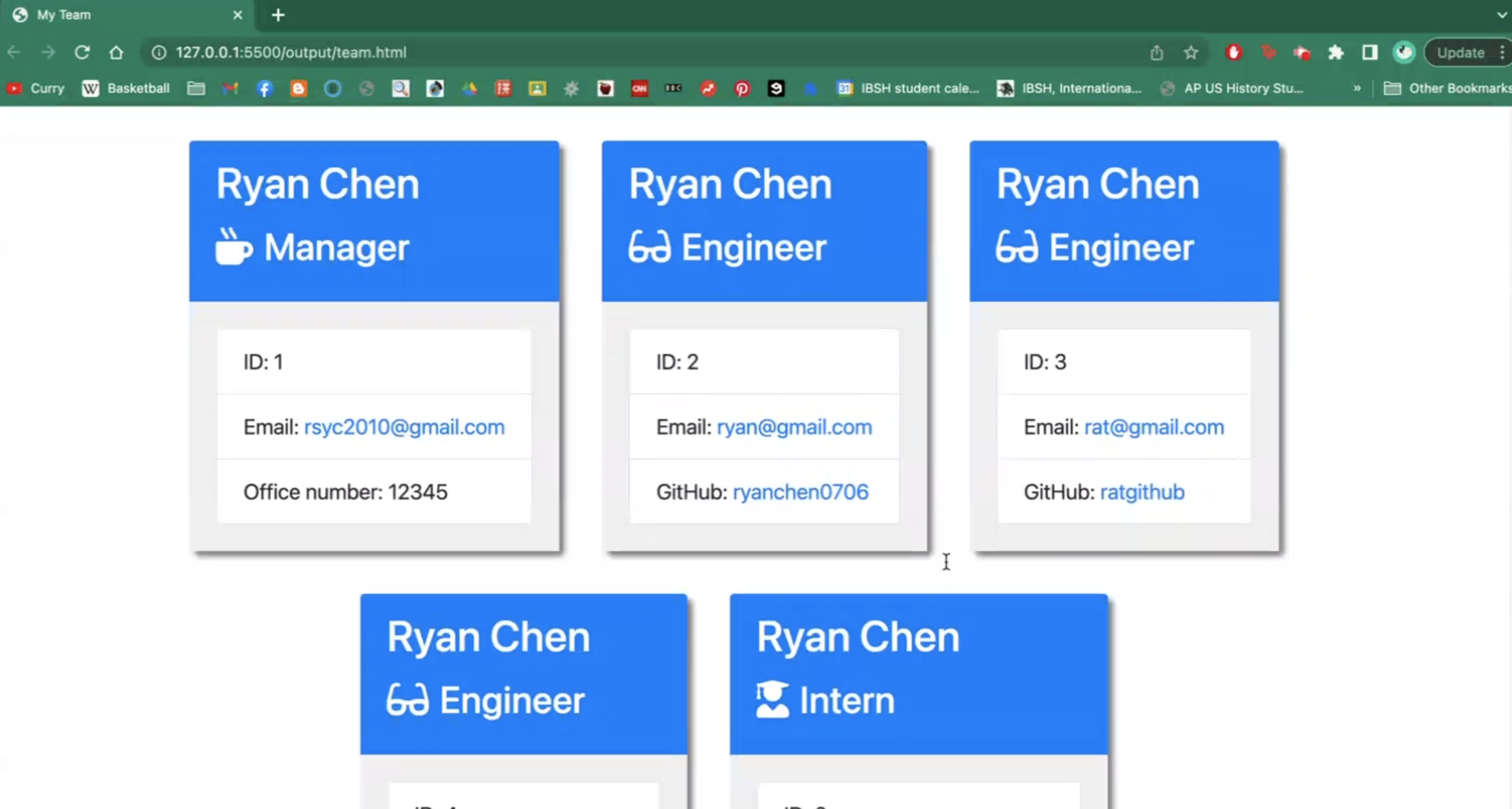Open the Blogger bookmark
This screenshot has height=809, width=1512.
[298, 88]
